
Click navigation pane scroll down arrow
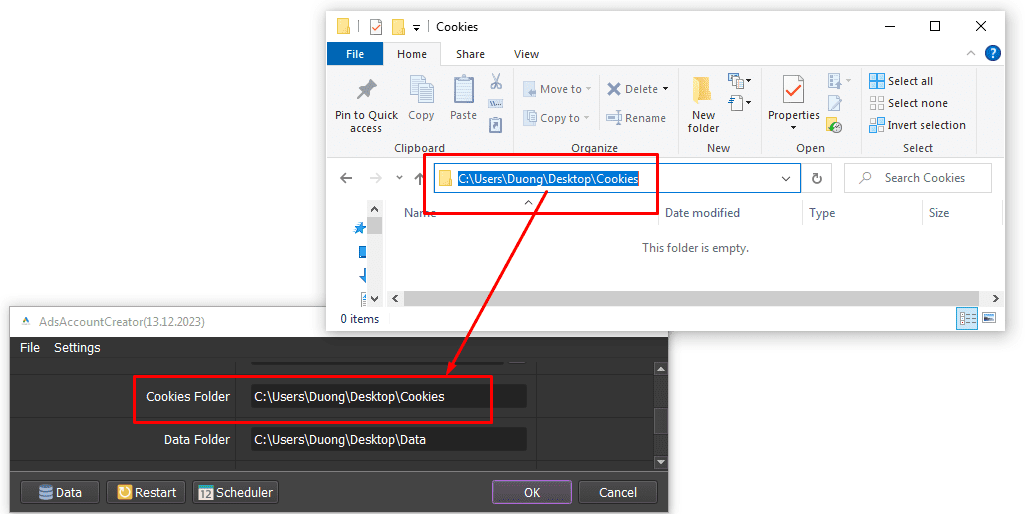click(x=375, y=298)
